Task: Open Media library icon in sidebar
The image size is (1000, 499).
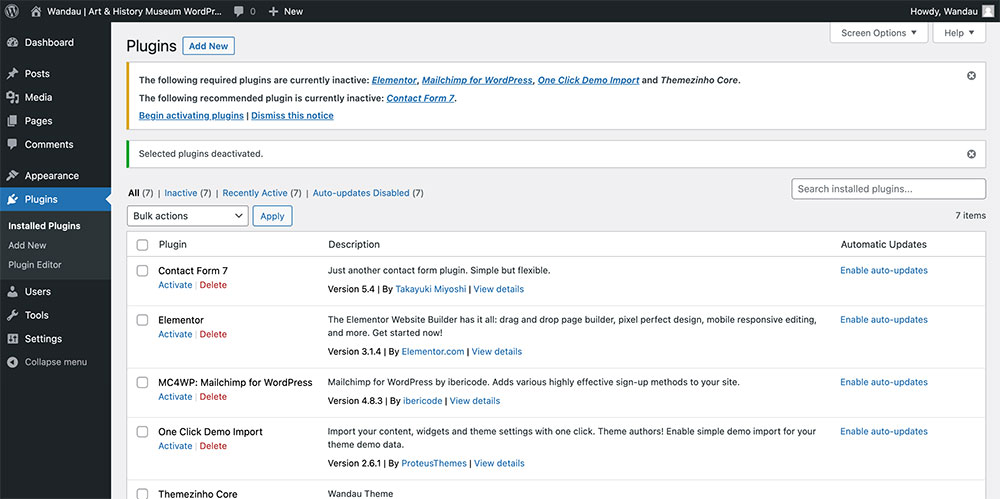Action: (12, 98)
